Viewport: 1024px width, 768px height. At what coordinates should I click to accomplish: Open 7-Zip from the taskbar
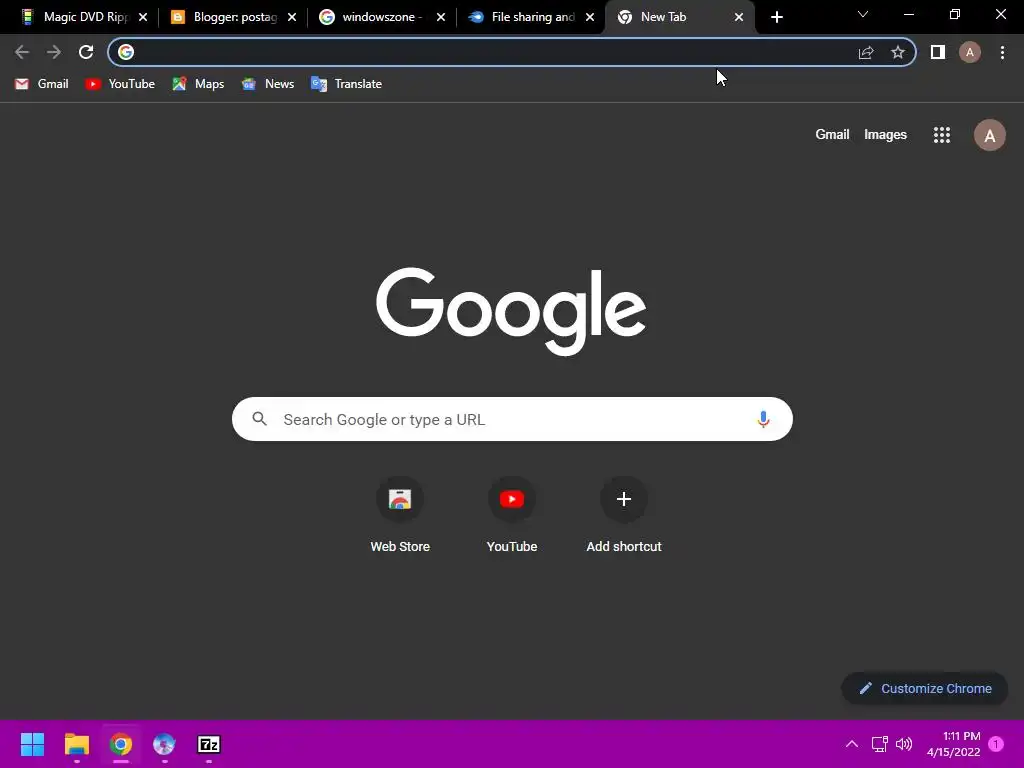[x=209, y=744]
